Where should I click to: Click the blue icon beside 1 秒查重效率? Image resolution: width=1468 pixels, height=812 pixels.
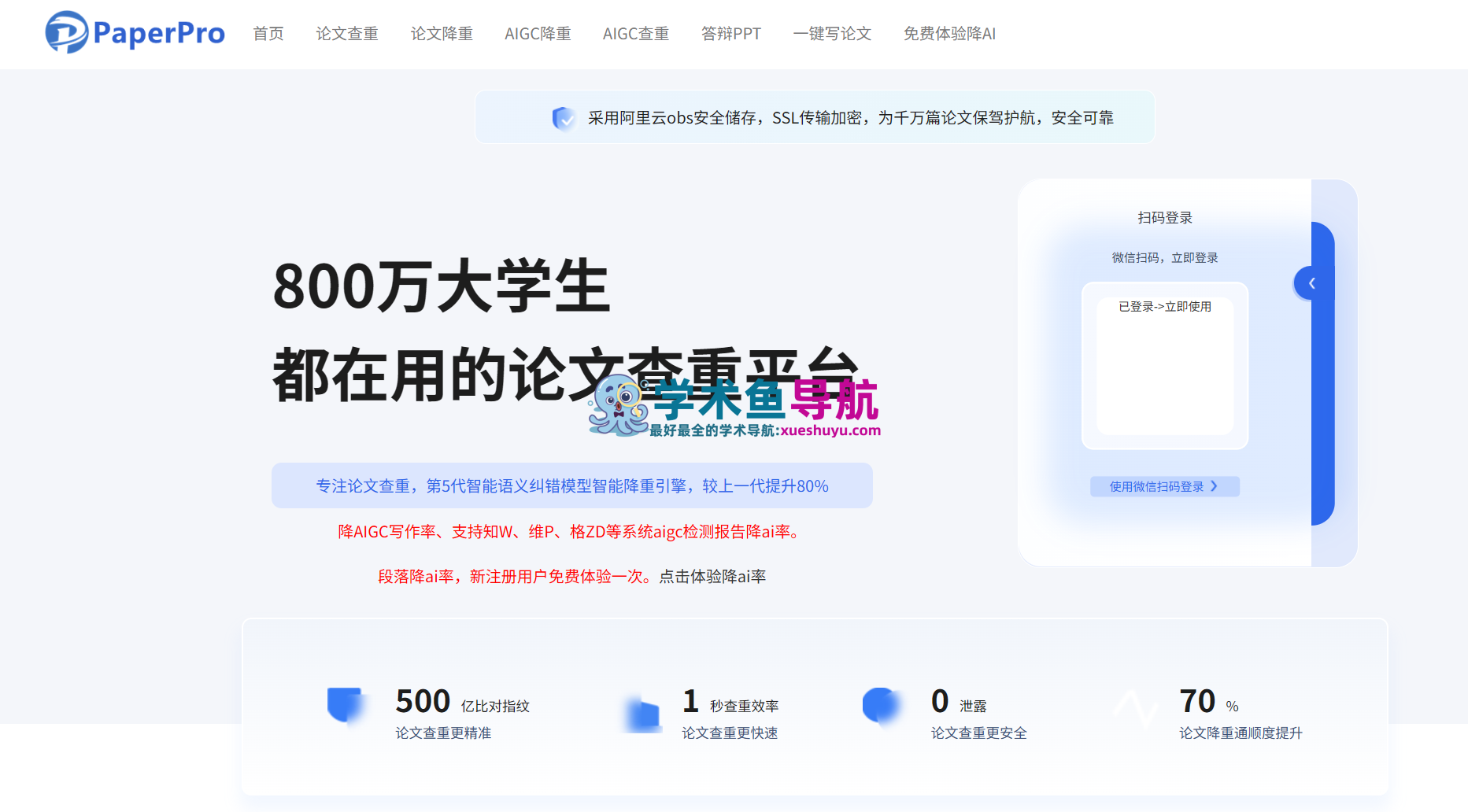pos(642,714)
